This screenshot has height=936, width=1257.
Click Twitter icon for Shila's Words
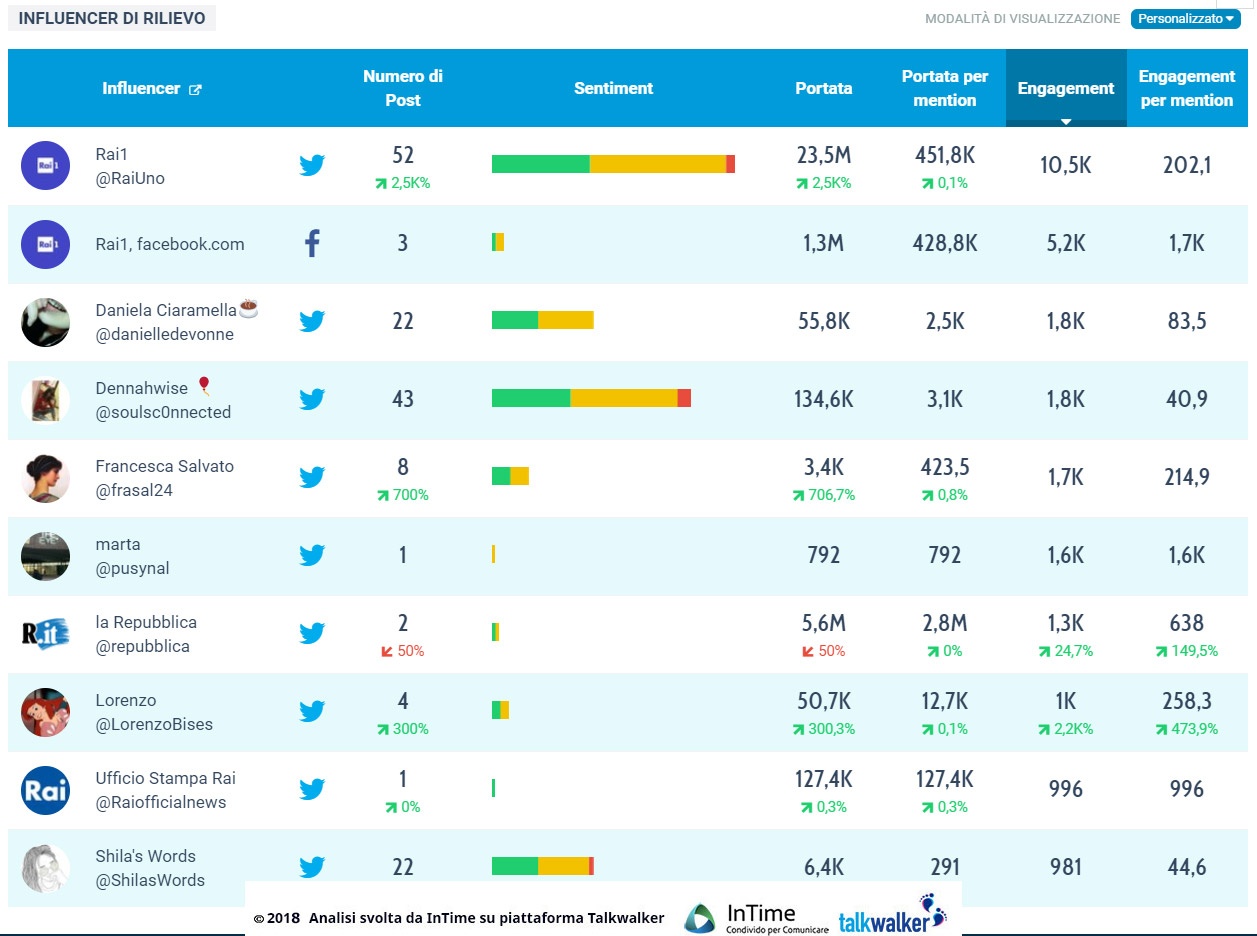pos(312,867)
